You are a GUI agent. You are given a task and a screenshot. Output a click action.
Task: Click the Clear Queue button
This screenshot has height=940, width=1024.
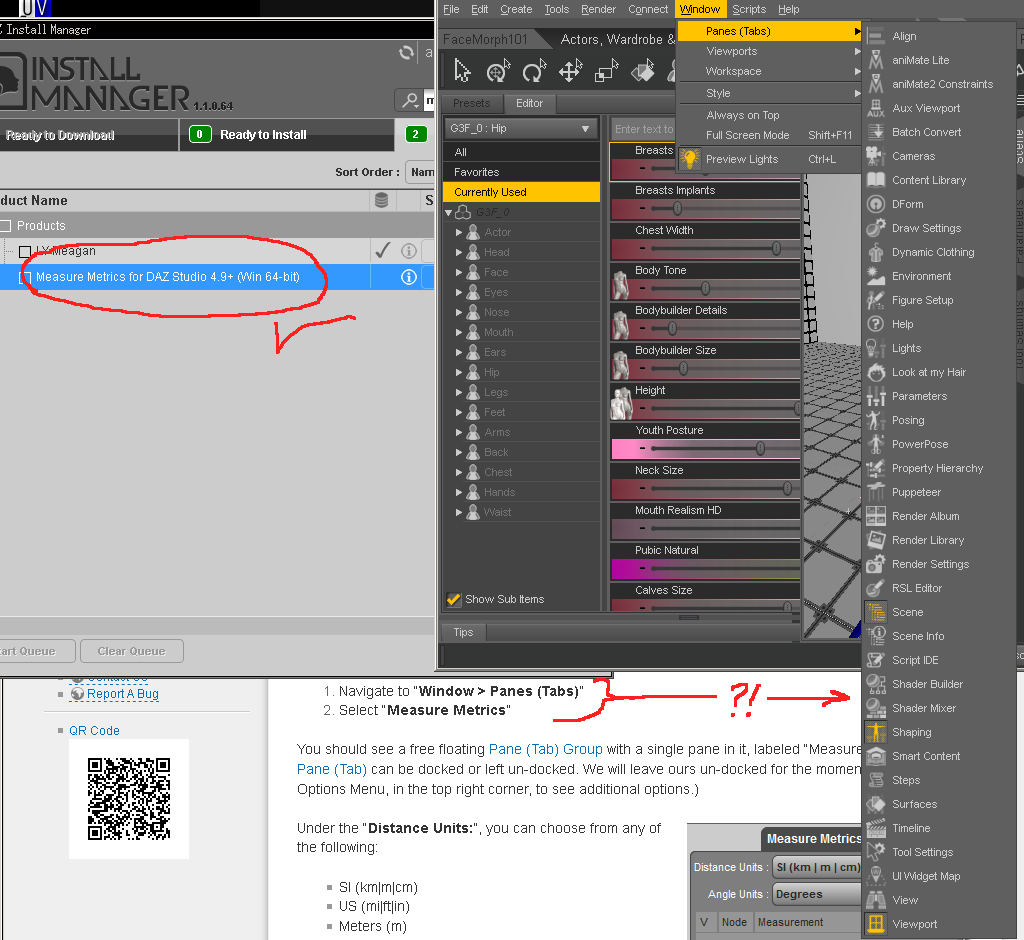point(132,651)
